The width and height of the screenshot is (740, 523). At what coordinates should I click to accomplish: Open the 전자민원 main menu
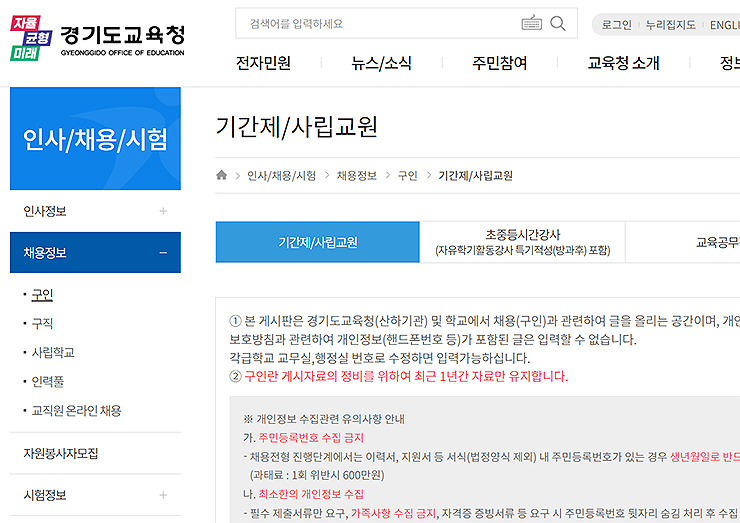click(x=263, y=63)
